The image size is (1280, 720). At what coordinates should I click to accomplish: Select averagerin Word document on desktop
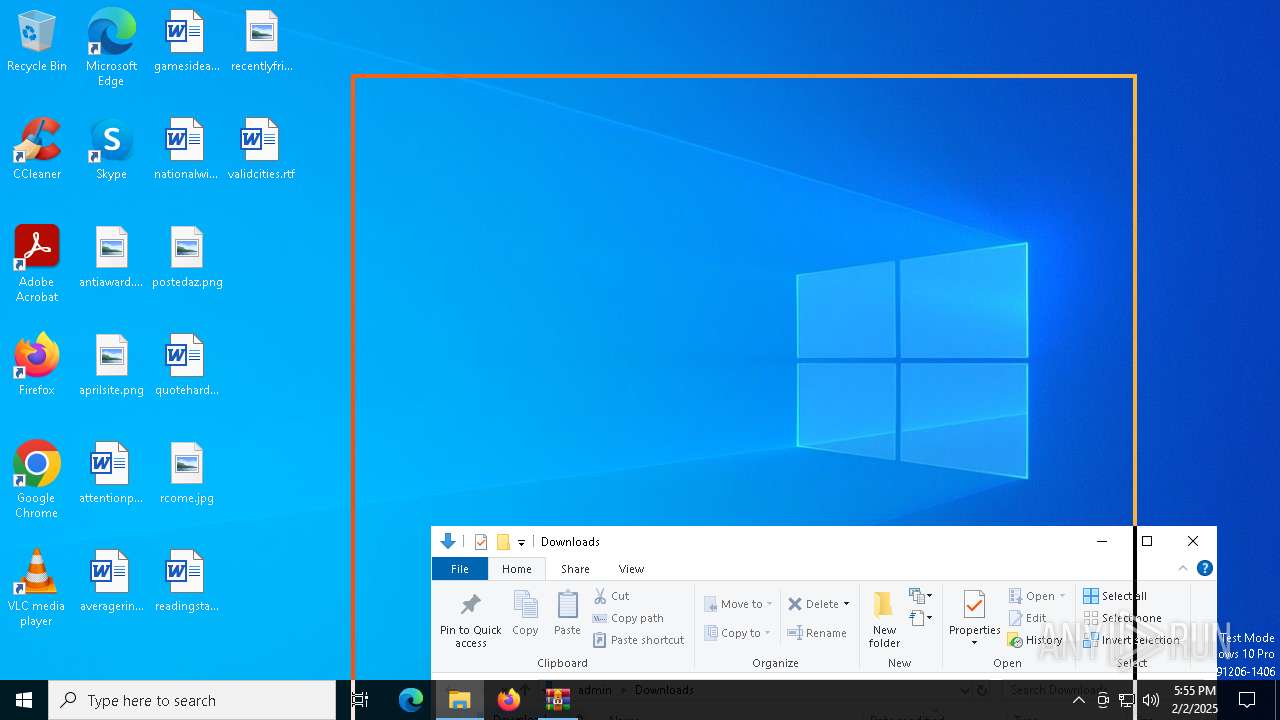coord(111,581)
